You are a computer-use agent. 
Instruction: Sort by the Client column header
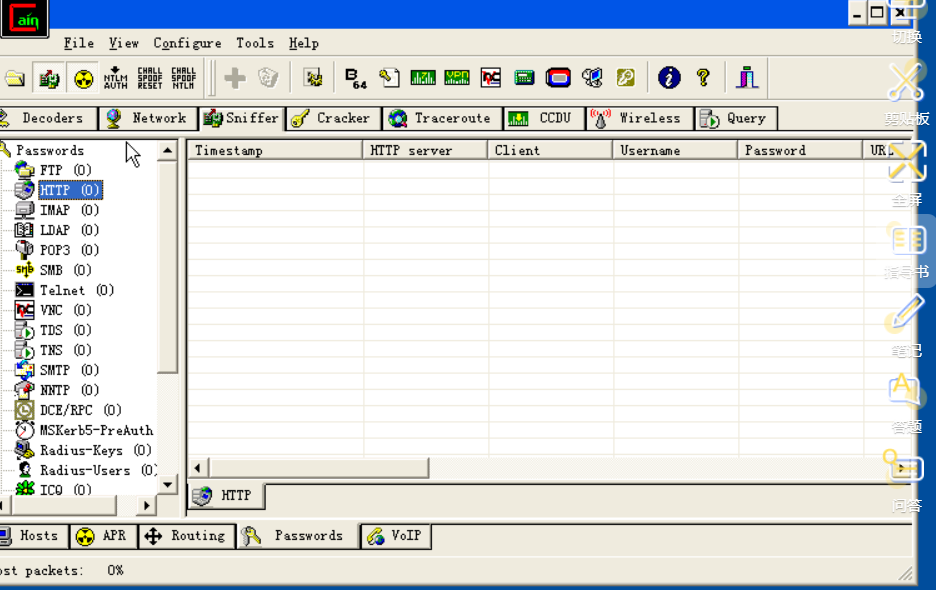point(550,150)
